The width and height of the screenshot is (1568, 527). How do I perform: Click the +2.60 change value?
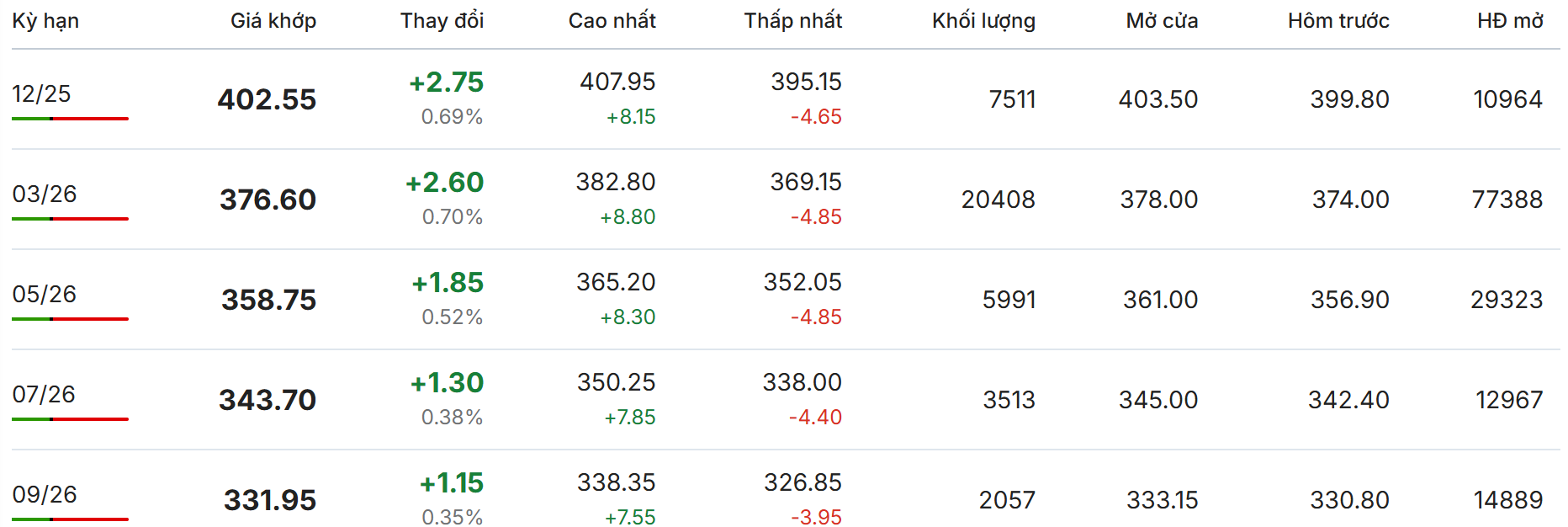point(444,183)
